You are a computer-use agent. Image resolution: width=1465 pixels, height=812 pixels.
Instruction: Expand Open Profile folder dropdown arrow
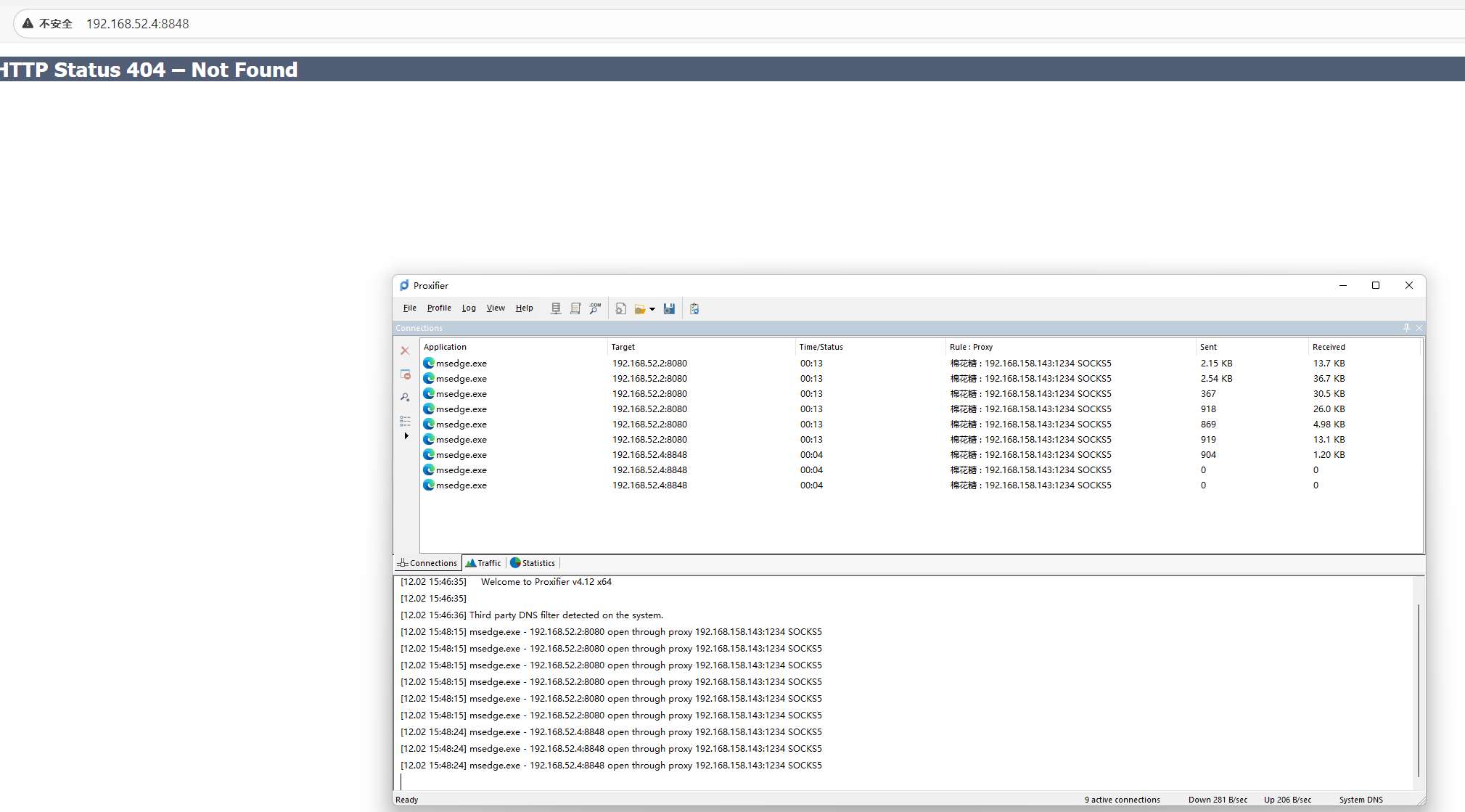tap(652, 309)
